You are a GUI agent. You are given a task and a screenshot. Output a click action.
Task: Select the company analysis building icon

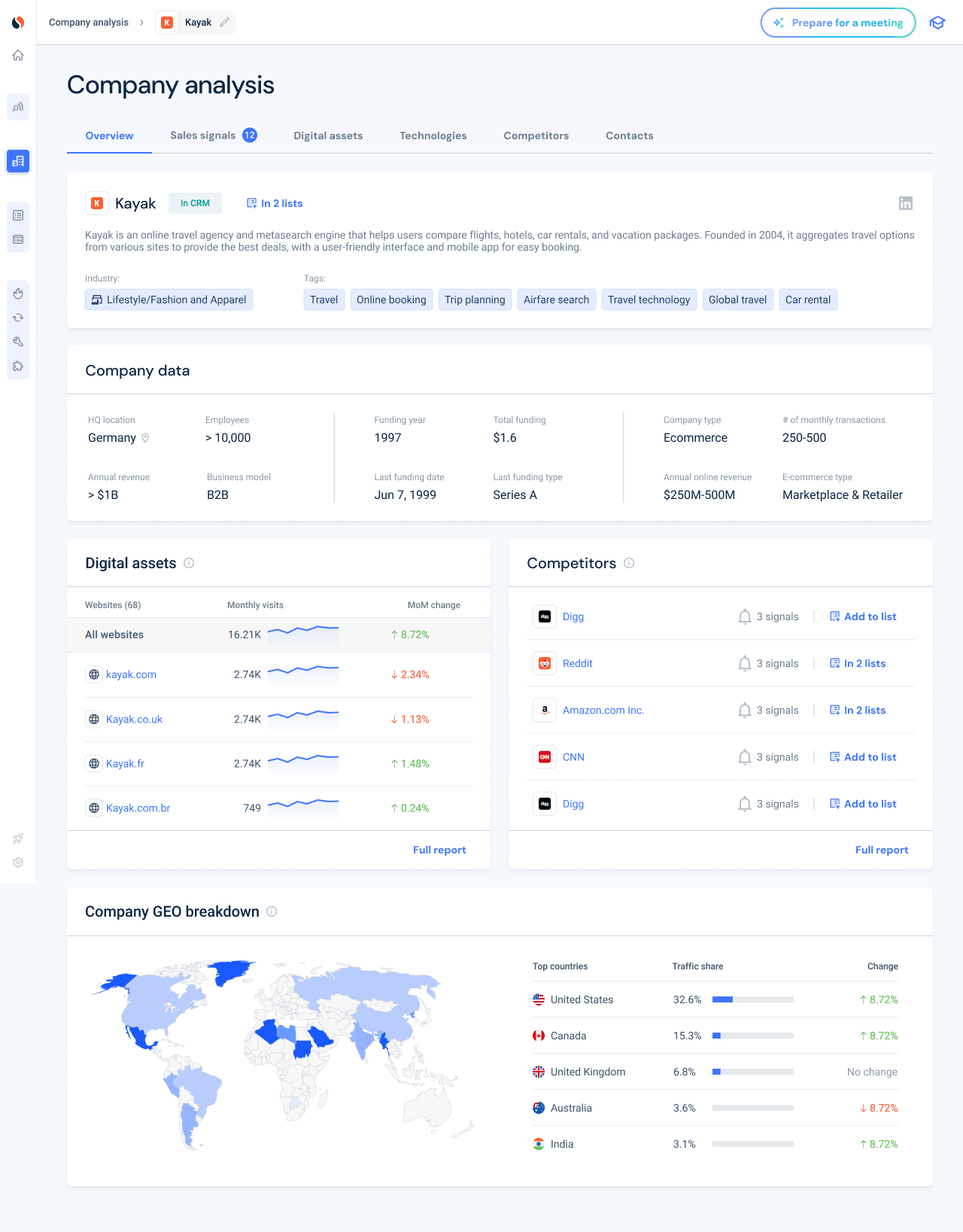click(x=18, y=161)
